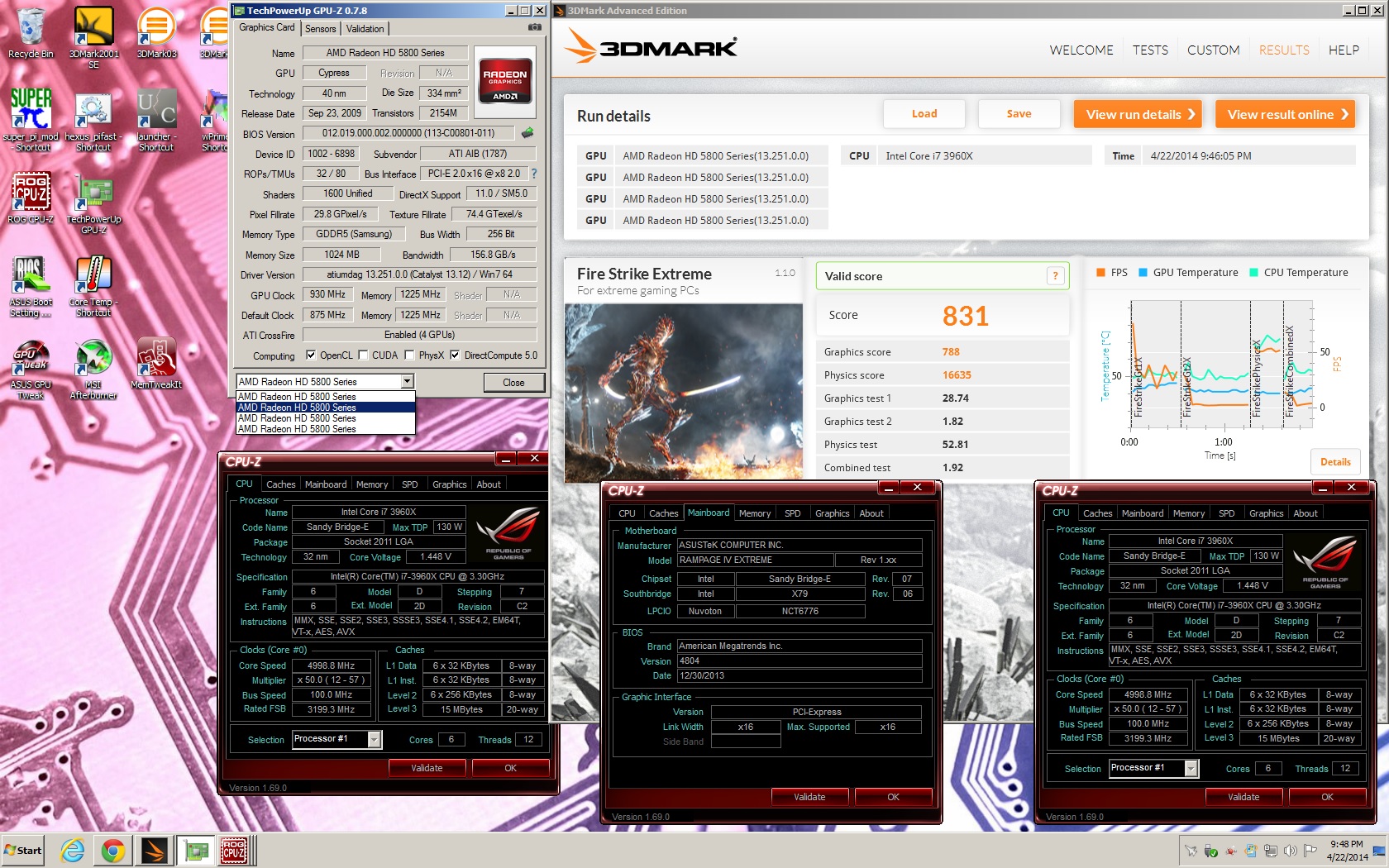Click Validate in the middle CPU-Z window
This screenshot has width=1389, height=868.
point(809,797)
